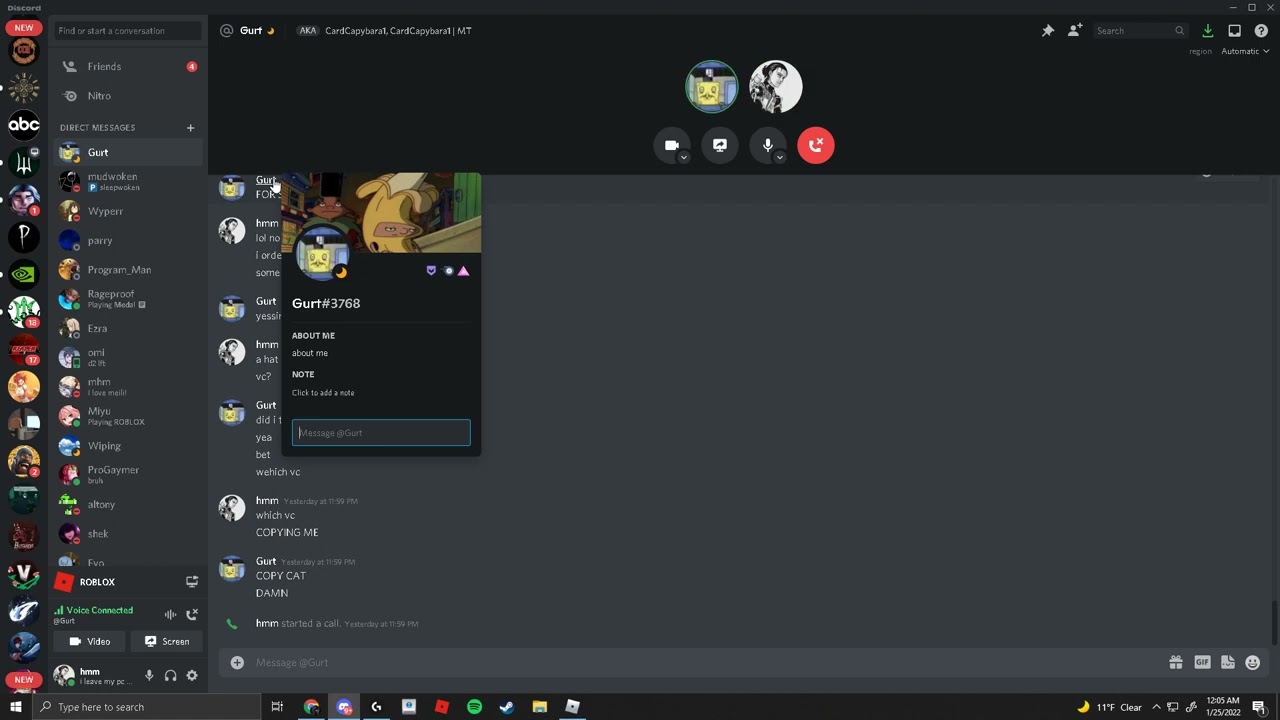The width and height of the screenshot is (1280, 720).
Task: Open direct message with Miyu
Action: tap(129, 416)
